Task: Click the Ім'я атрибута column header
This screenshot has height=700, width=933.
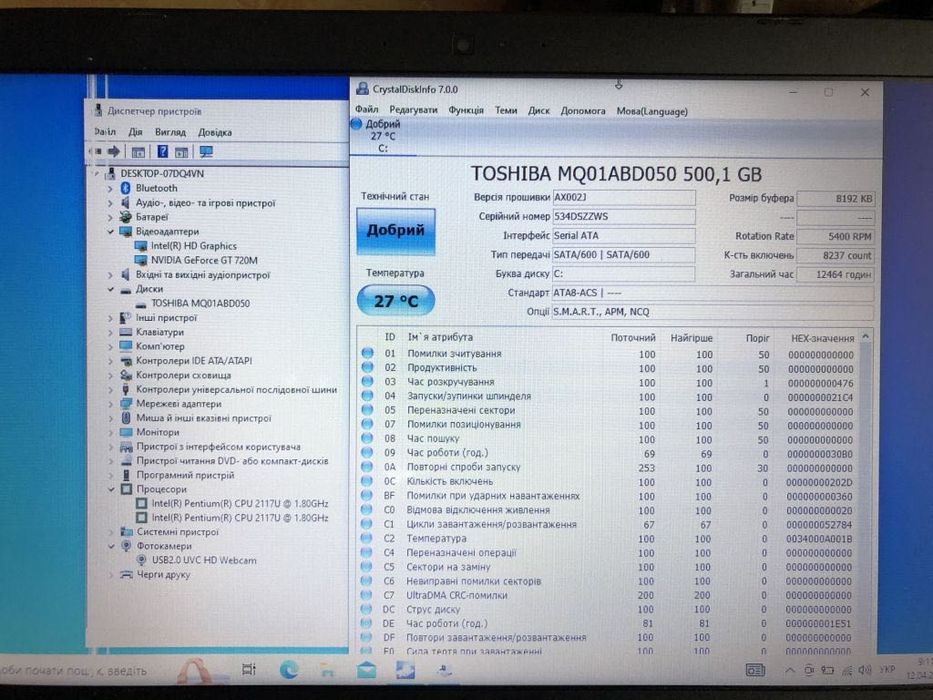Action: [x=440, y=337]
